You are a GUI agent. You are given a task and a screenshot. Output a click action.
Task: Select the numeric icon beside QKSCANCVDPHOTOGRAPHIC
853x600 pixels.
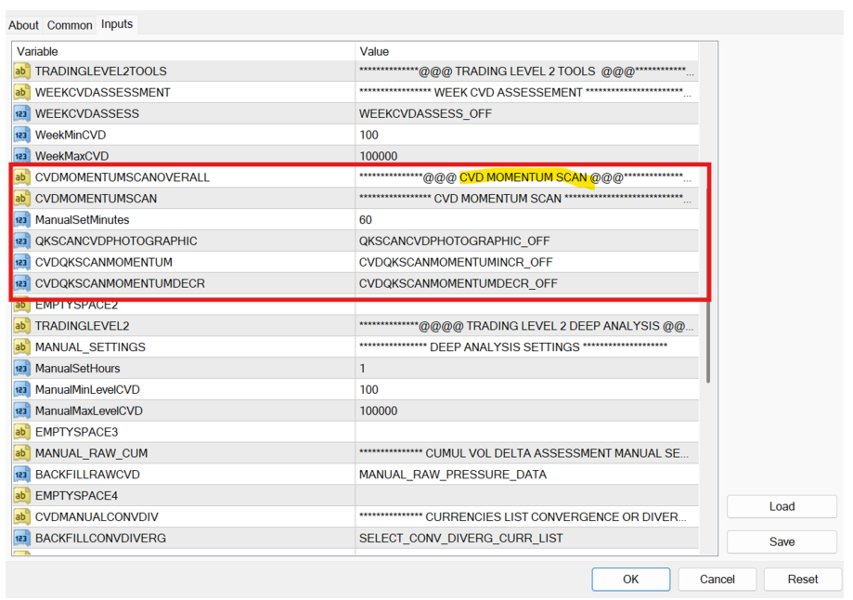(x=21, y=241)
